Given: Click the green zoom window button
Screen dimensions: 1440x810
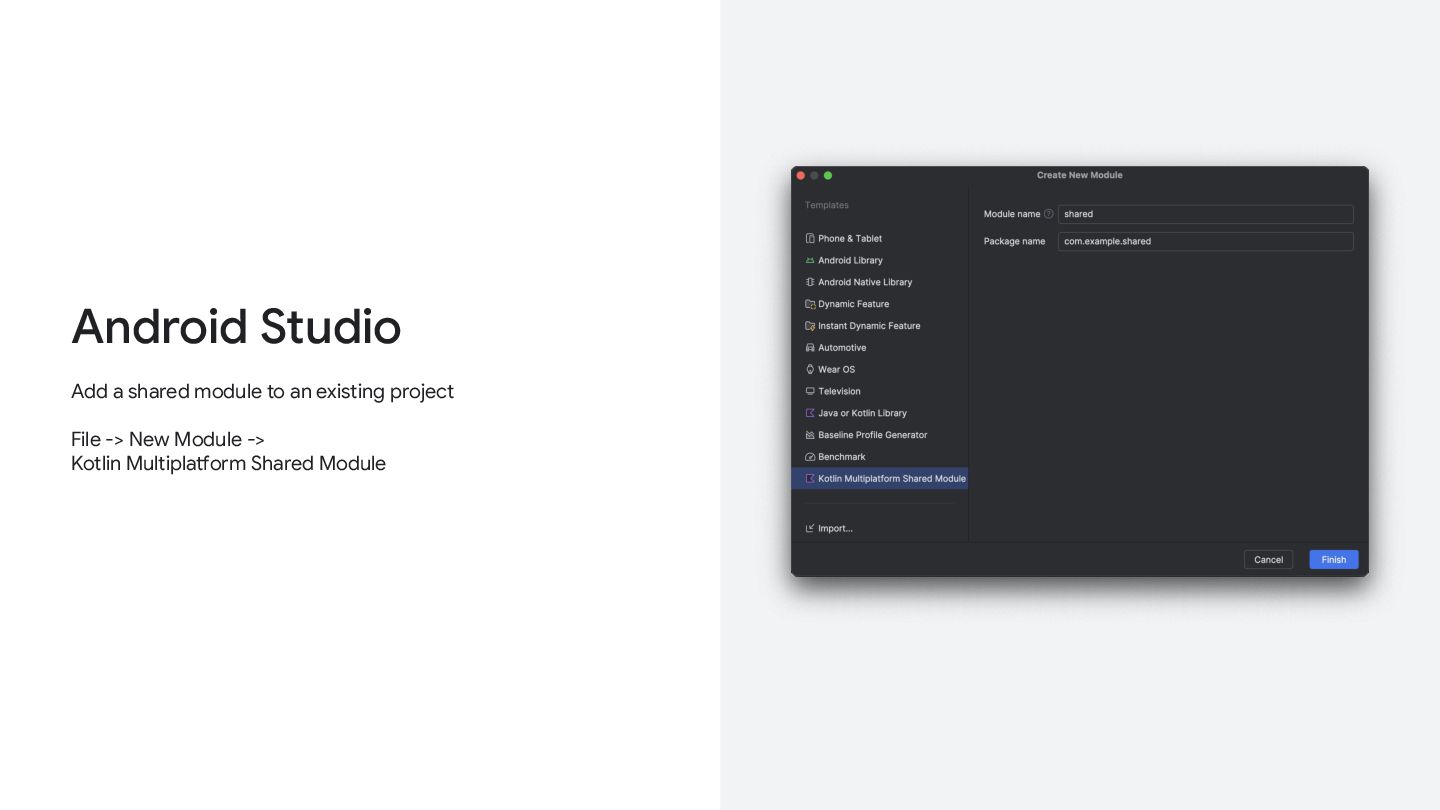Looking at the screenshot, I should click(828, 175).
